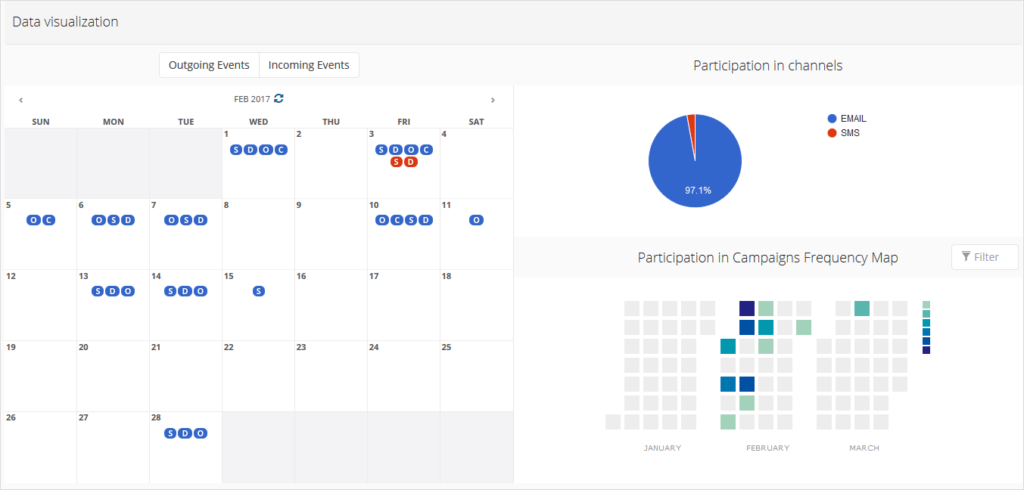The height and width of the screenshot is (490, 1024).
Task: Click the C badge on February 5
Action: pos(48,221)
